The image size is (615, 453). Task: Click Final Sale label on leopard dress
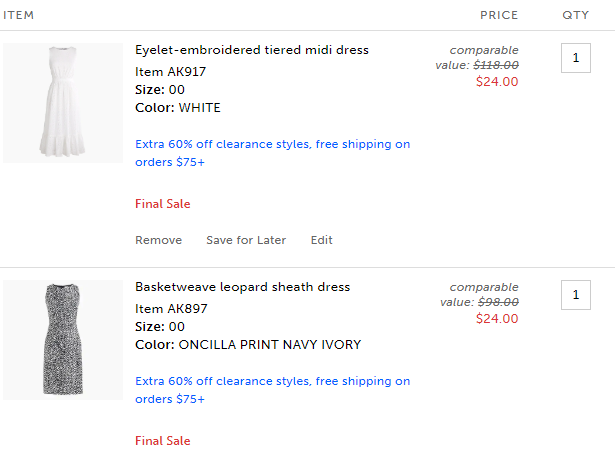click(x=163, y=441)
